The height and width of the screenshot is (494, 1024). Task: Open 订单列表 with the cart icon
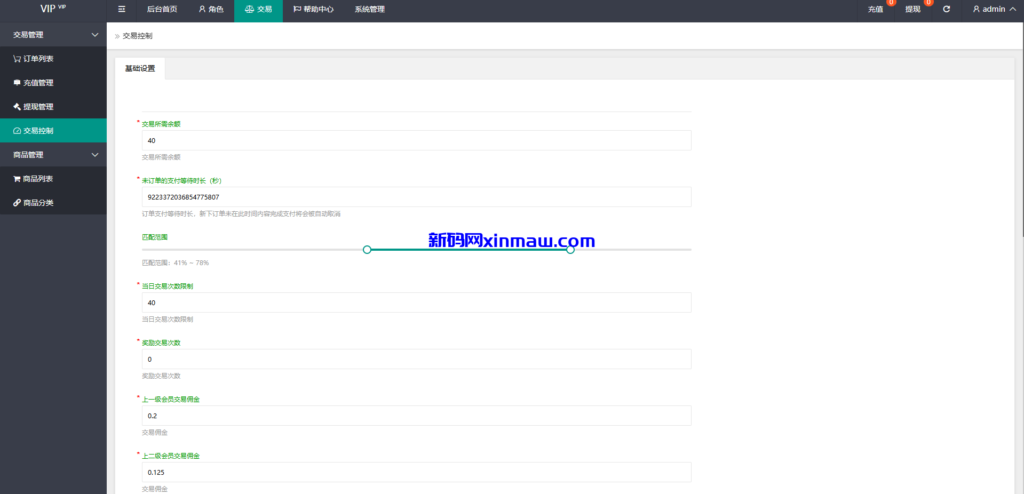coord(39,59)
